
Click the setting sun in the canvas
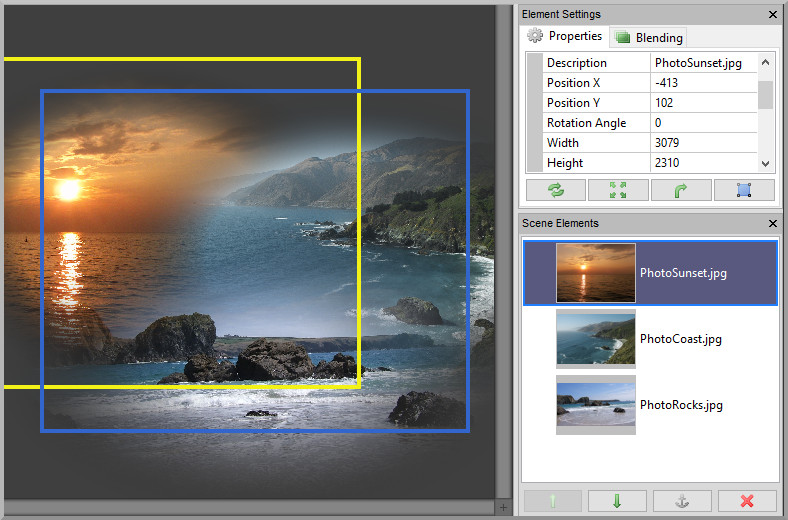(68, 190)
